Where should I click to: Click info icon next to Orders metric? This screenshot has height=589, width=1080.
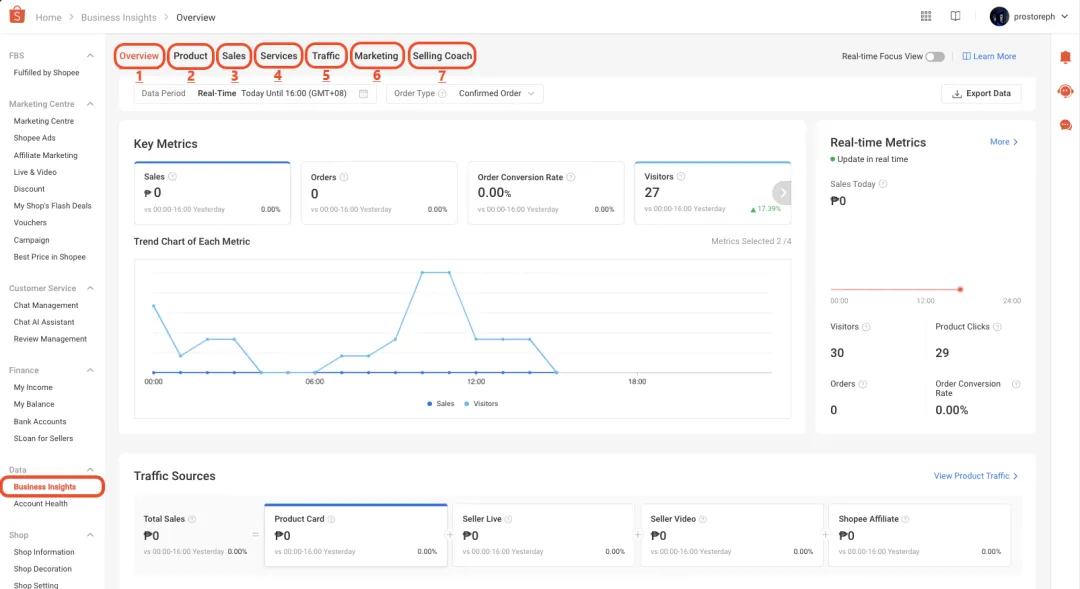pyautogui.click(x=344, y=177)
